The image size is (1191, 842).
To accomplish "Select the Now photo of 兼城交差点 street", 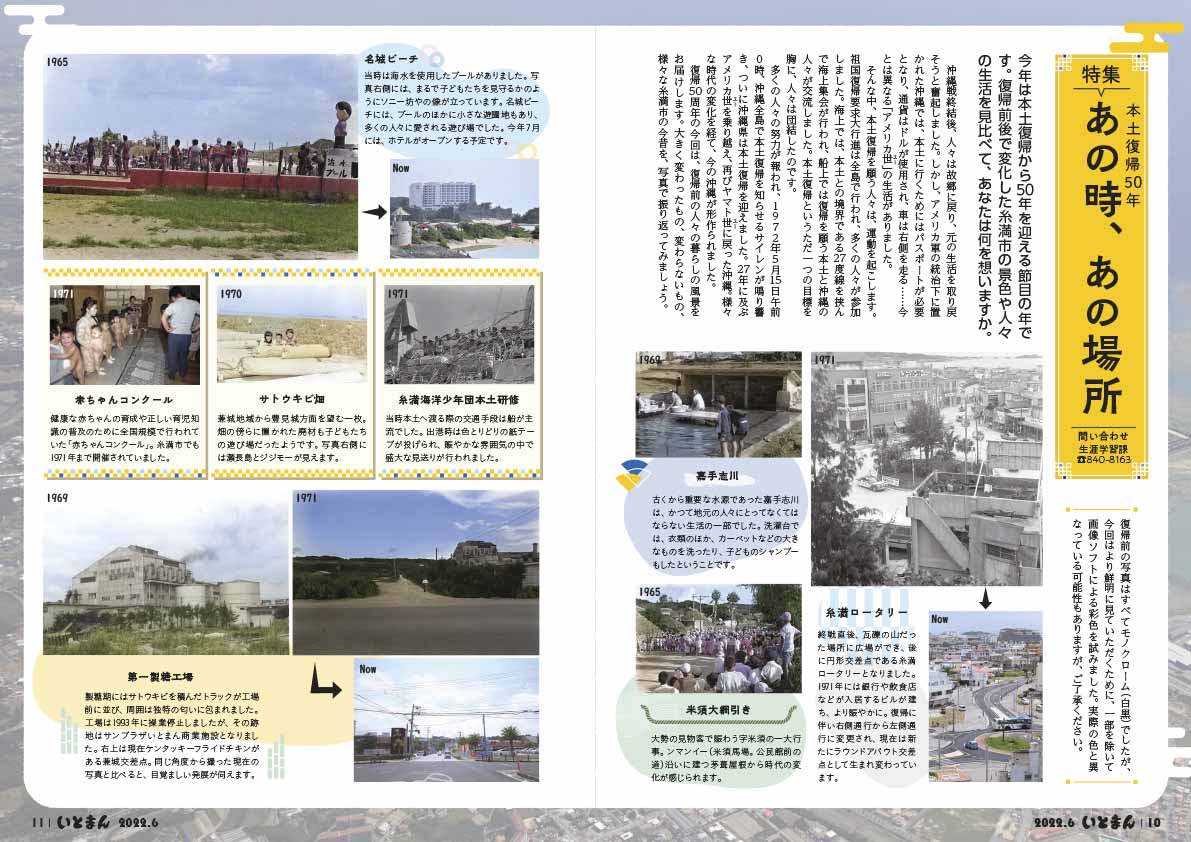I will (x=447, y=720).
